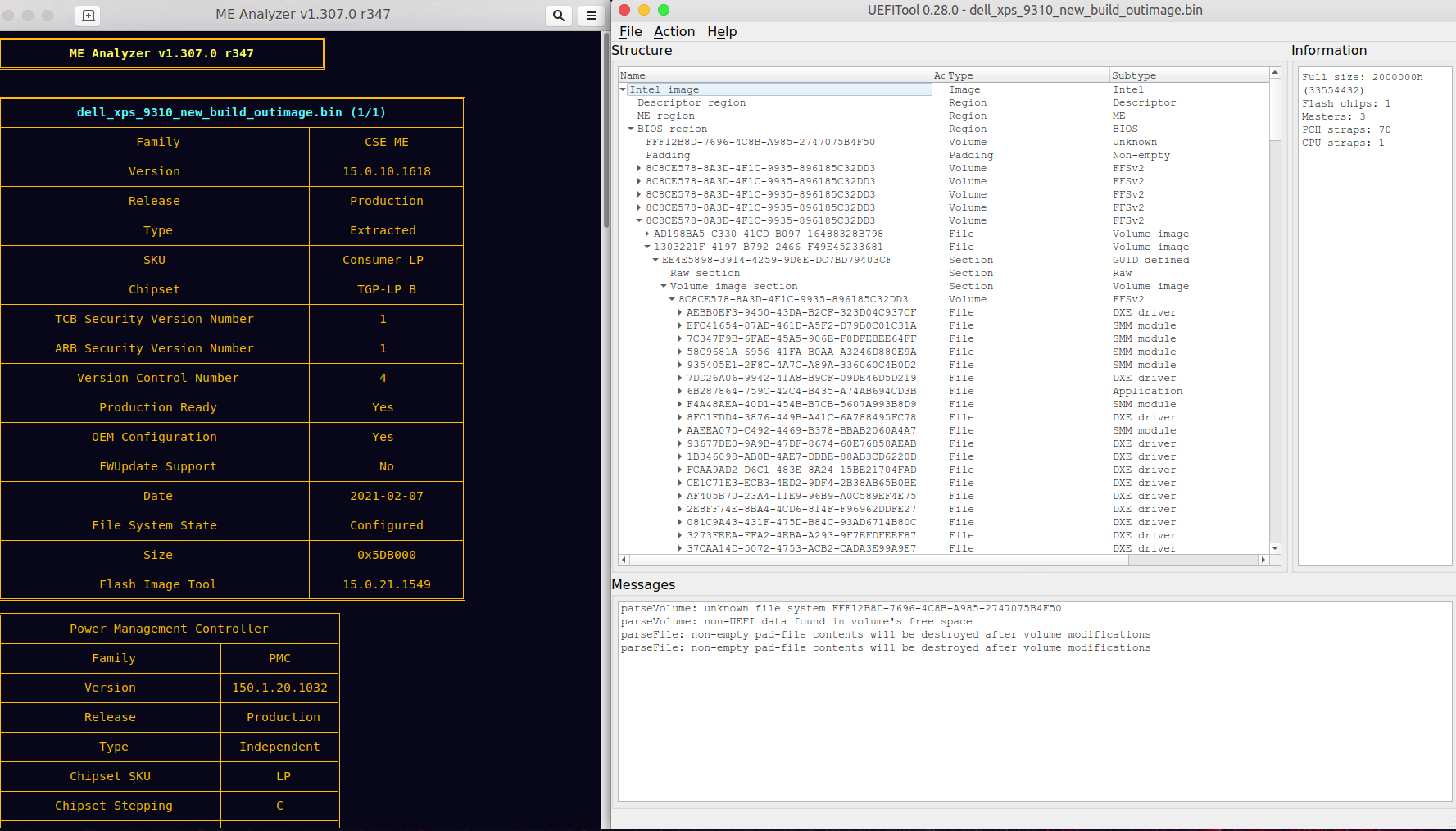Select the ME region tree item
1456x831 pixels.
(x=665, y=116)
